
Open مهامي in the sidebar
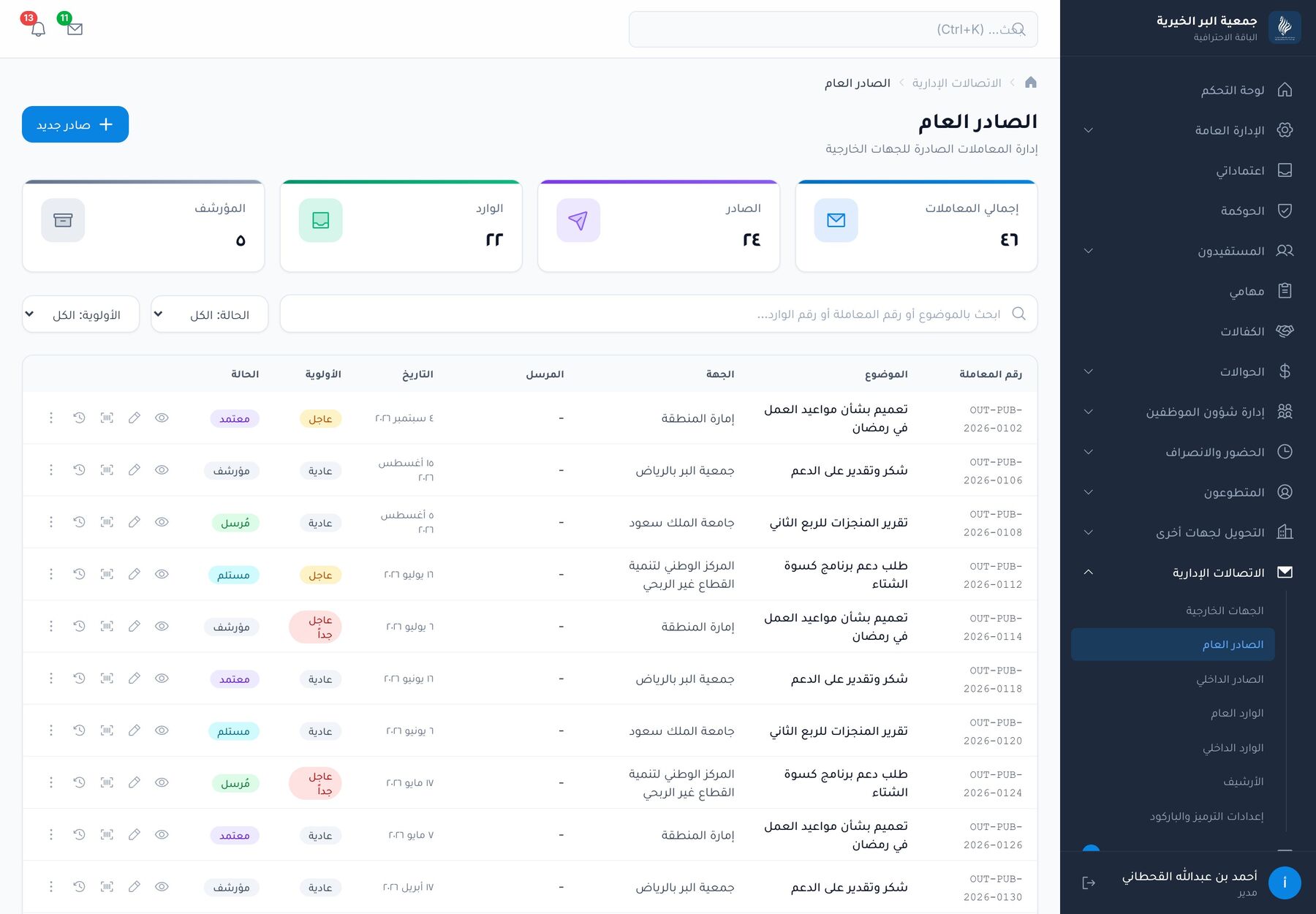tap(1188, 291)
